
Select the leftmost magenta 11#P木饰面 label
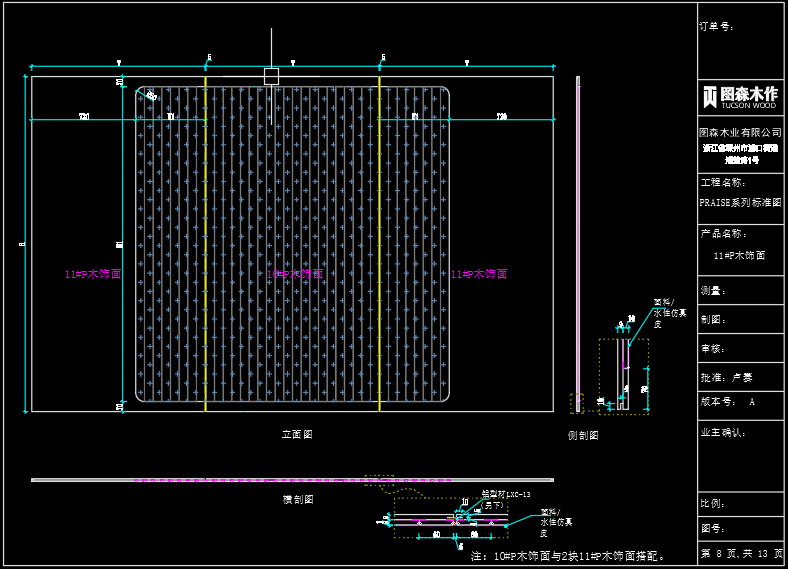pos(93,273)
